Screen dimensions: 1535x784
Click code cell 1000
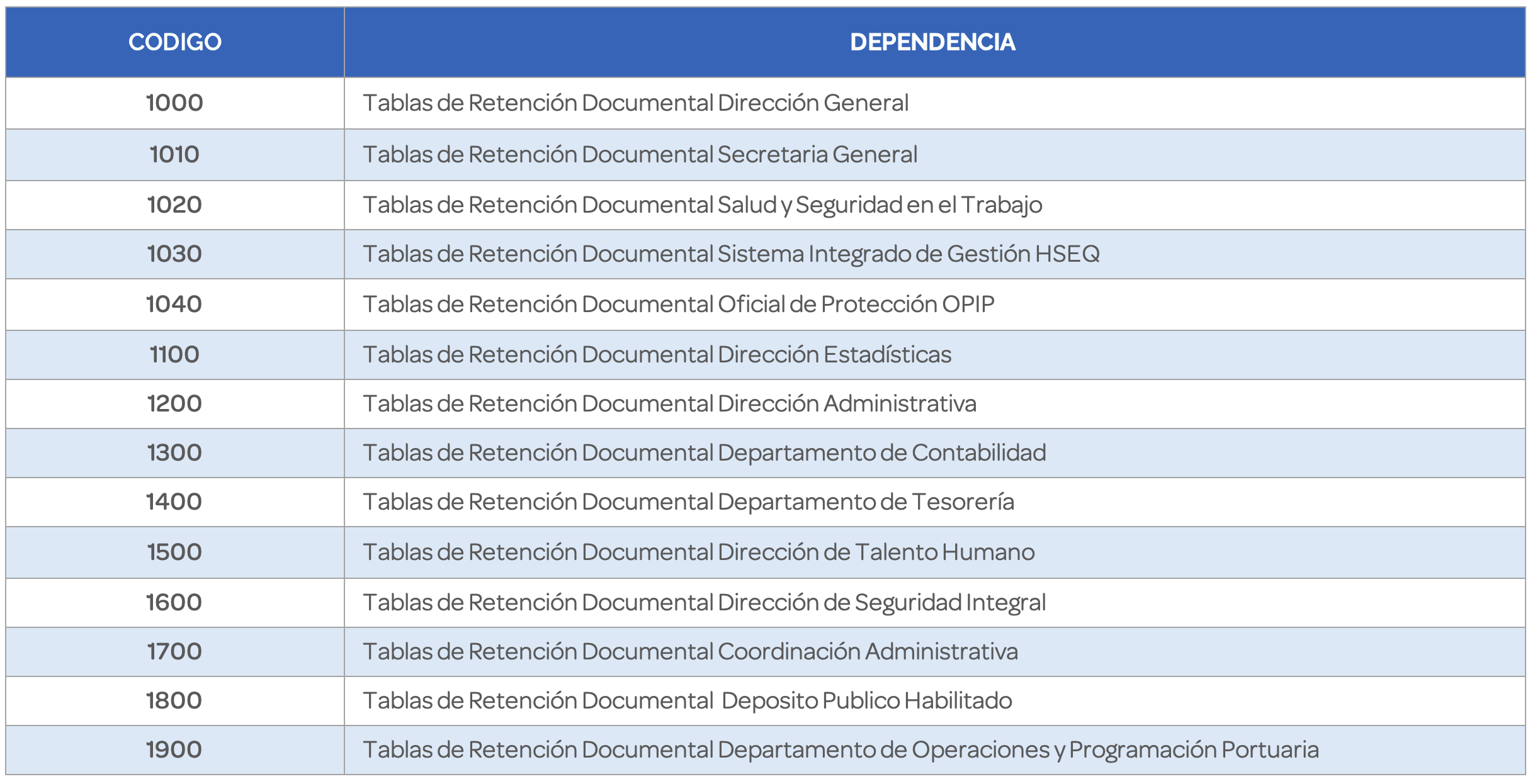174,103
